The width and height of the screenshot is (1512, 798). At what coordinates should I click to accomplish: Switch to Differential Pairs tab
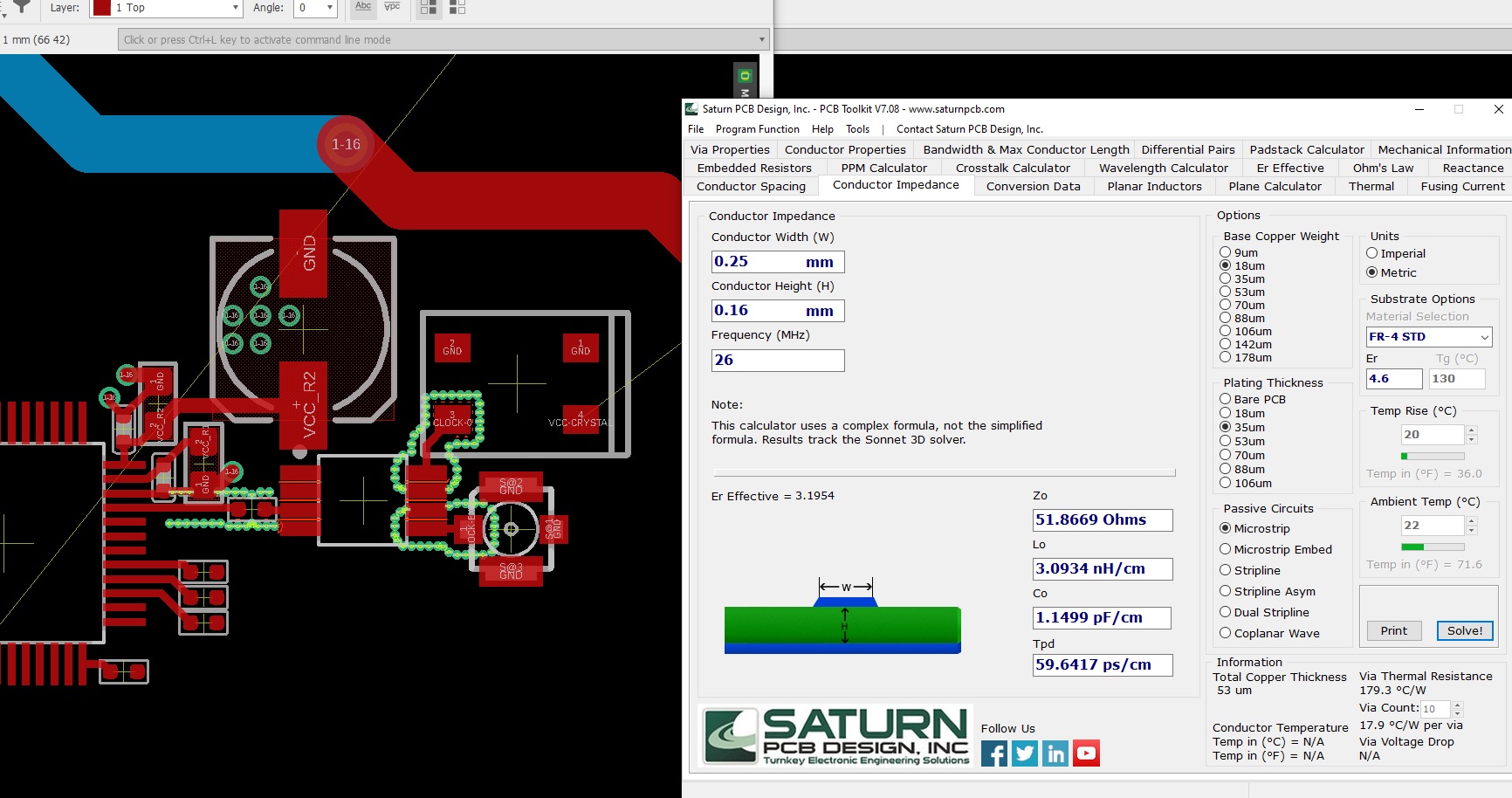(x=1188, y=149)
